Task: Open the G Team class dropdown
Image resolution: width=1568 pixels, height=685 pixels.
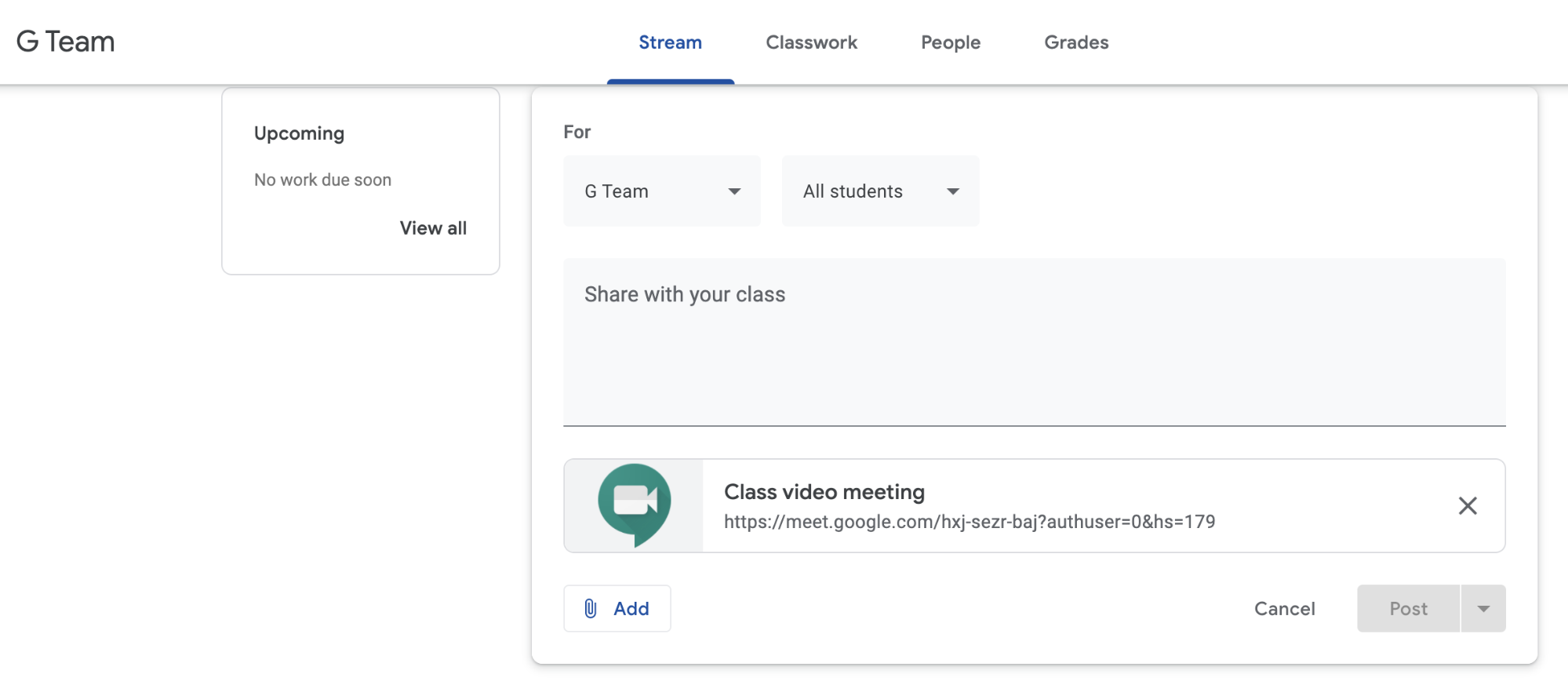Action: point(661,191)
